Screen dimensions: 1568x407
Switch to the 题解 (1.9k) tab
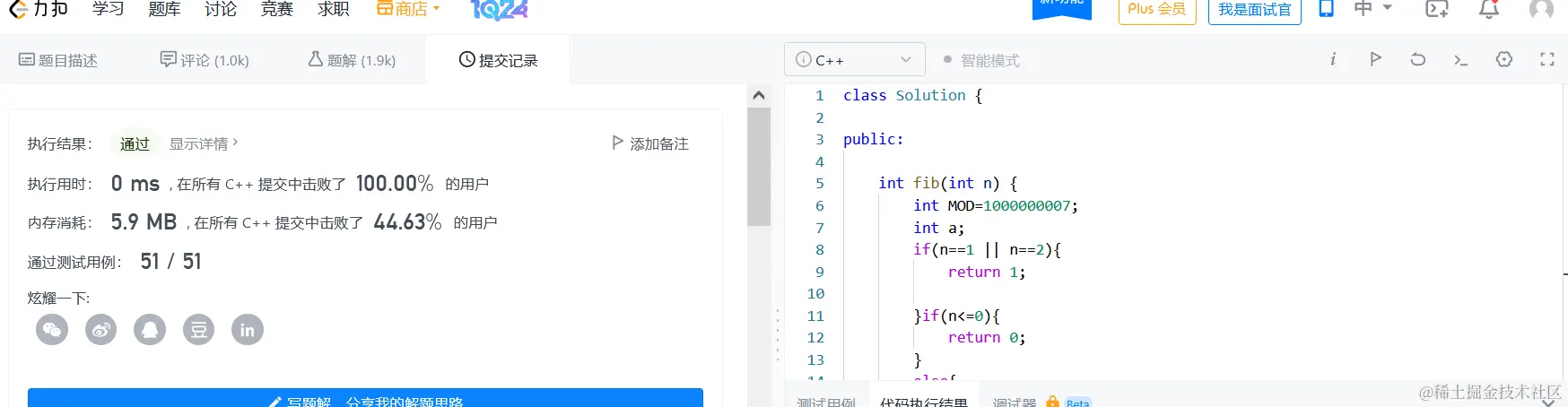coord(352,60)
